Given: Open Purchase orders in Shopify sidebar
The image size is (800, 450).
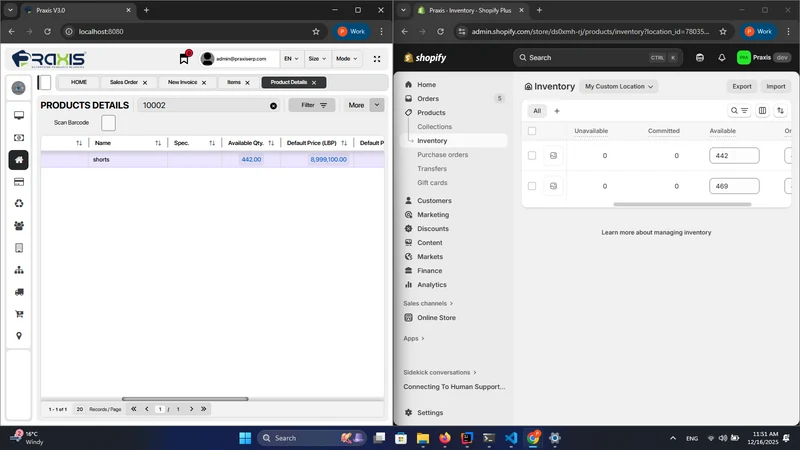Looking at the screenshot, I should coord(442,155).
